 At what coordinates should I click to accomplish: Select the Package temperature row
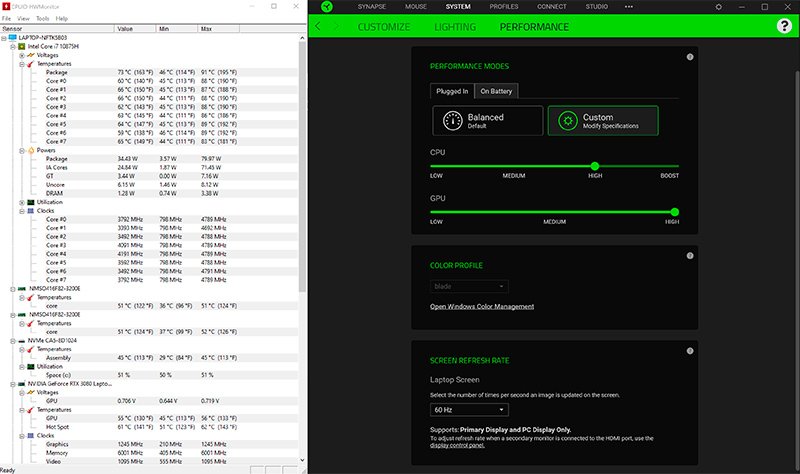pyautogui.click(x=149, y=72)
